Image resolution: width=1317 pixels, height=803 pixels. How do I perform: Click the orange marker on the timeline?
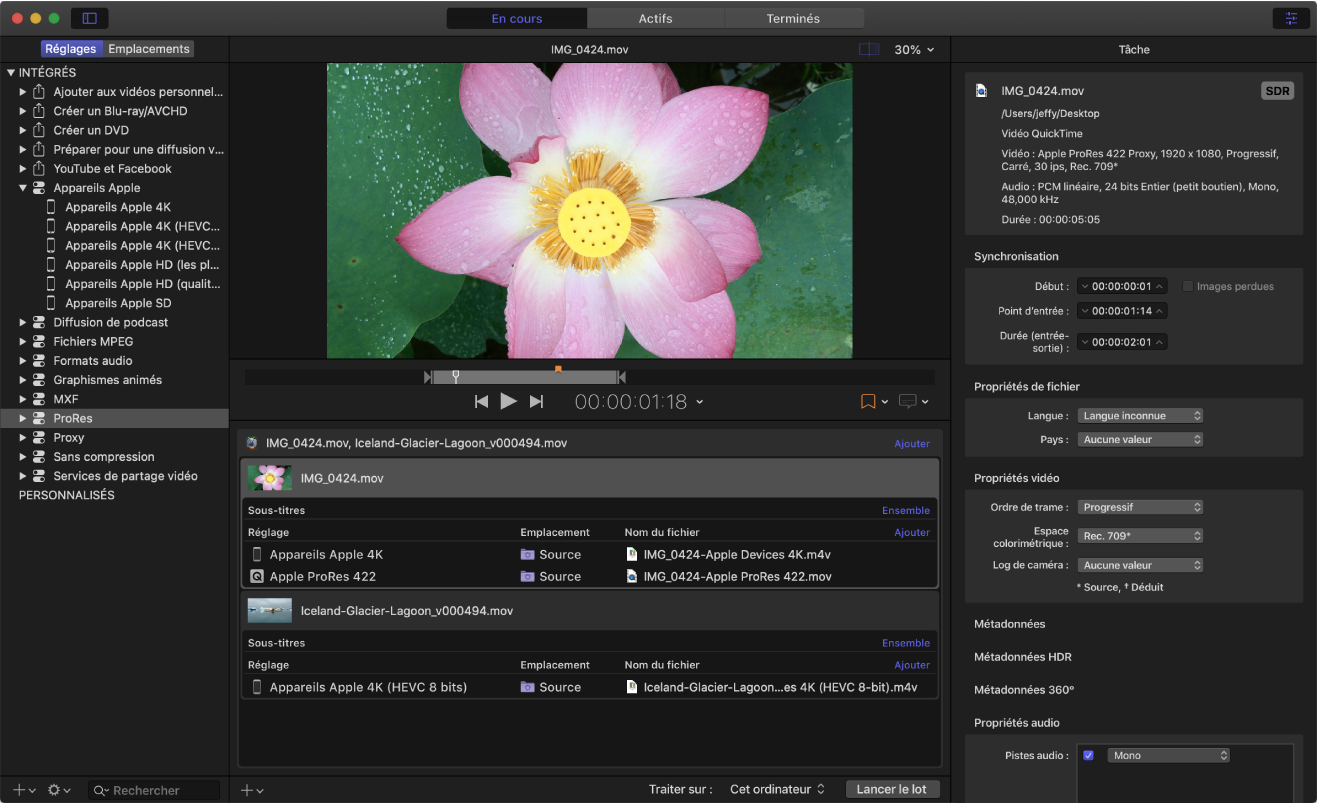[558, 369]
